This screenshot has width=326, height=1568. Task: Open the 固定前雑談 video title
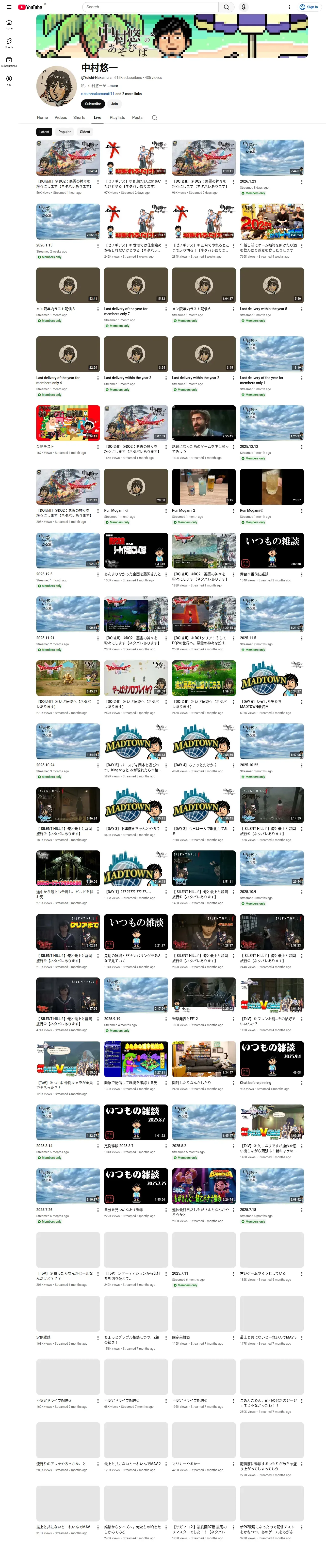click(x=181, y=1337)
